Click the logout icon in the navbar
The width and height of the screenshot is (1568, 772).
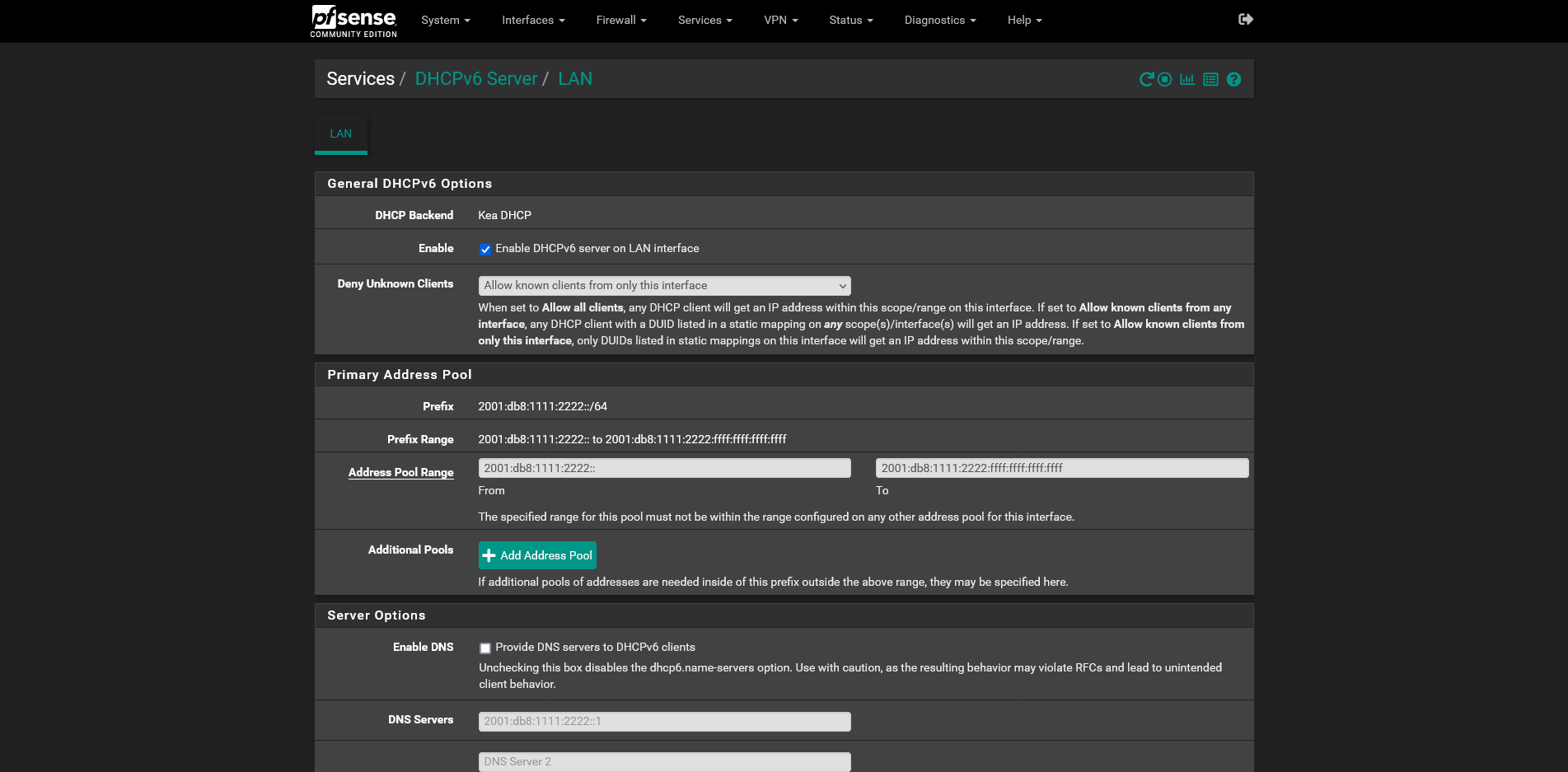(1246, 20)
